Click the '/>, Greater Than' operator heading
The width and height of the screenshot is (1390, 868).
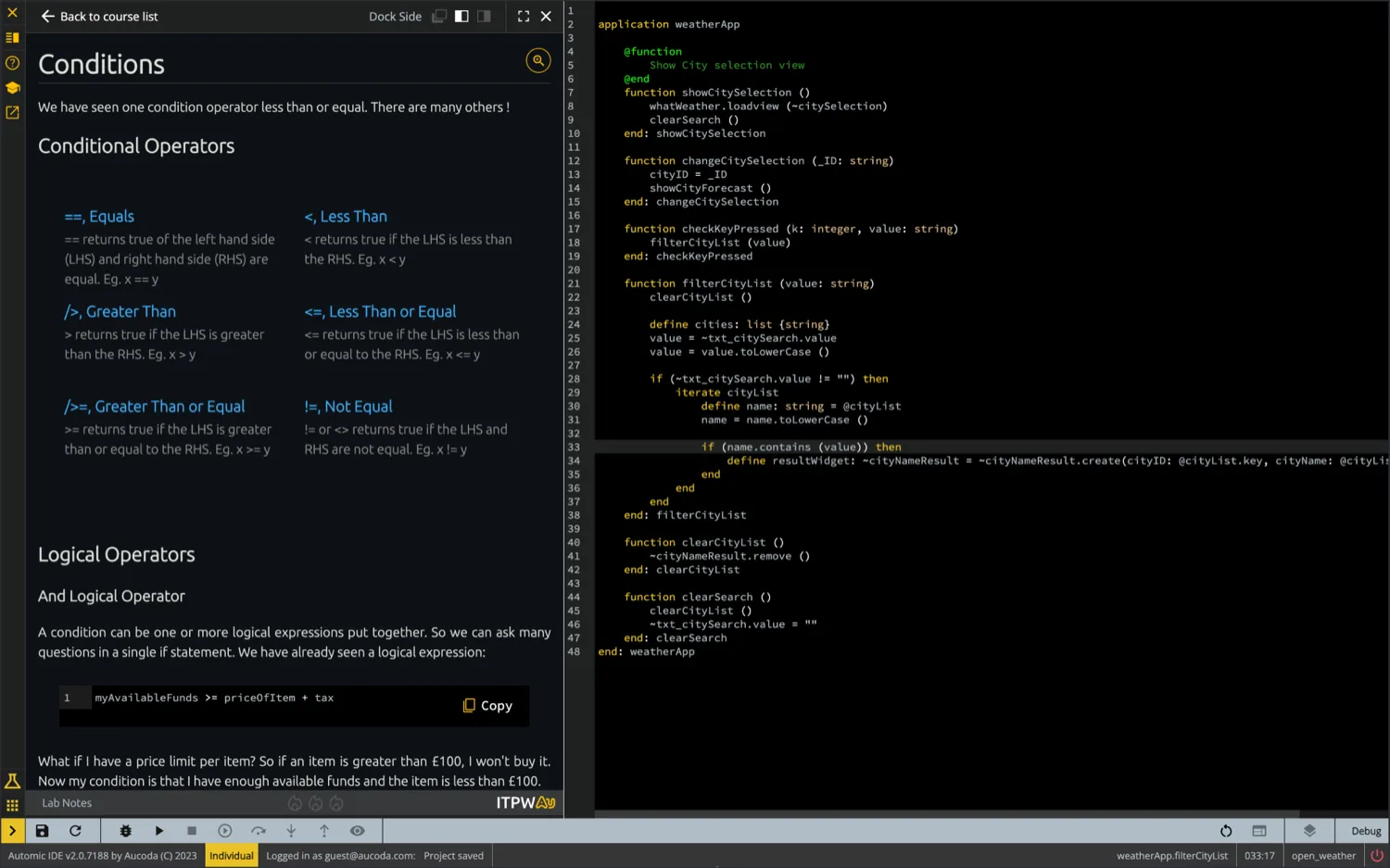[x=120, y=312]
